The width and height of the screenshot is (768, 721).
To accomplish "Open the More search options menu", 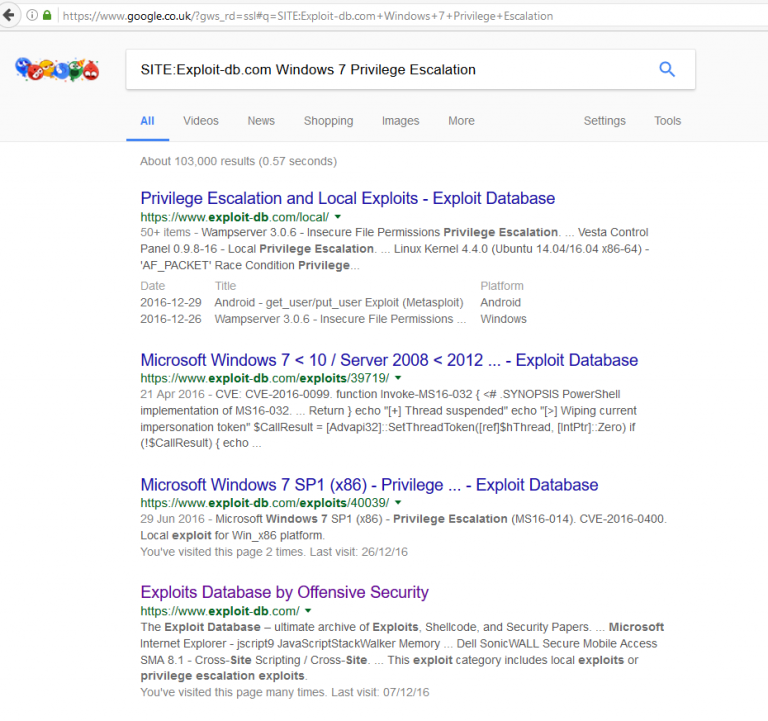I will (461, 120).
